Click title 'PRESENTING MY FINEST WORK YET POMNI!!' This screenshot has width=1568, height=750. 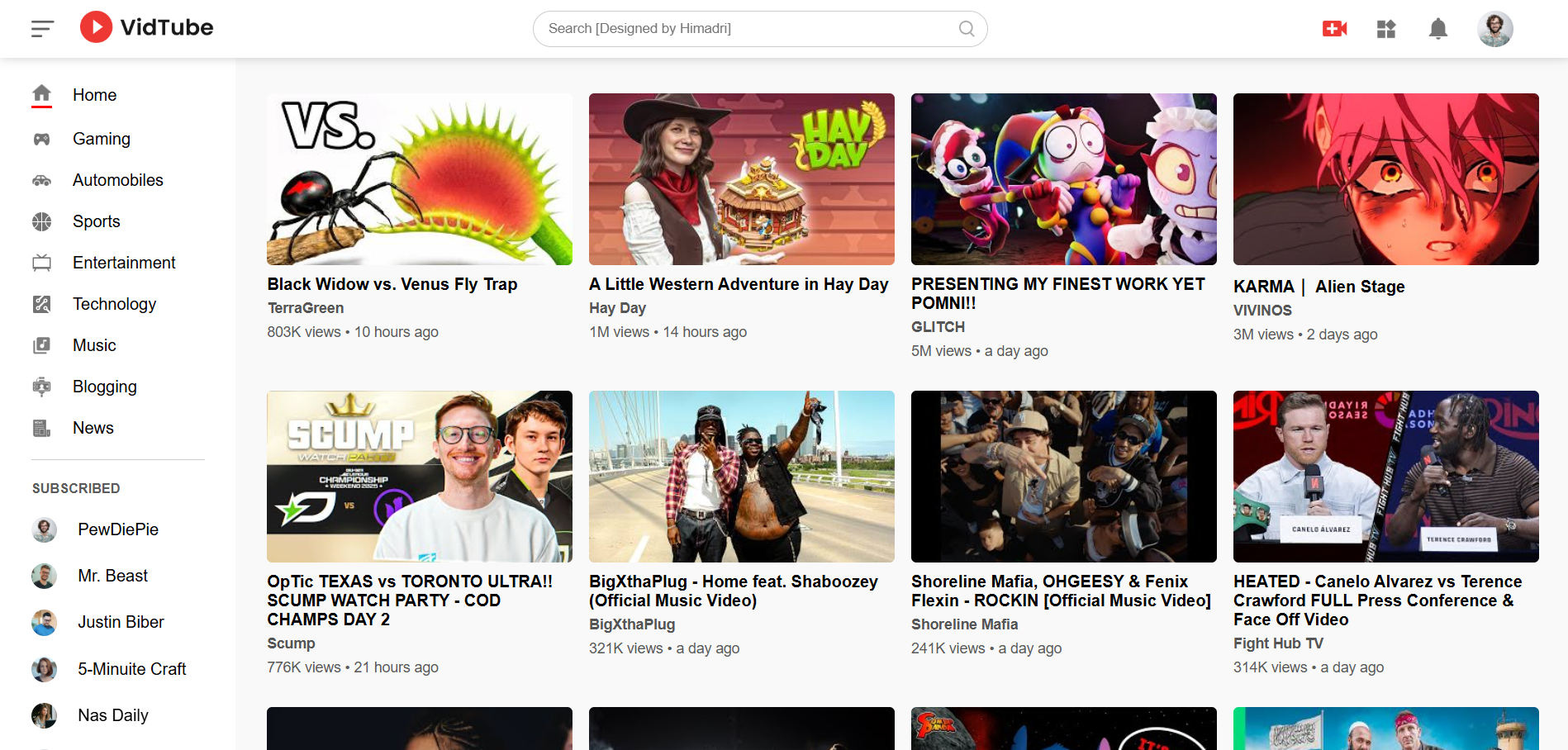[x=1058, y=293]
